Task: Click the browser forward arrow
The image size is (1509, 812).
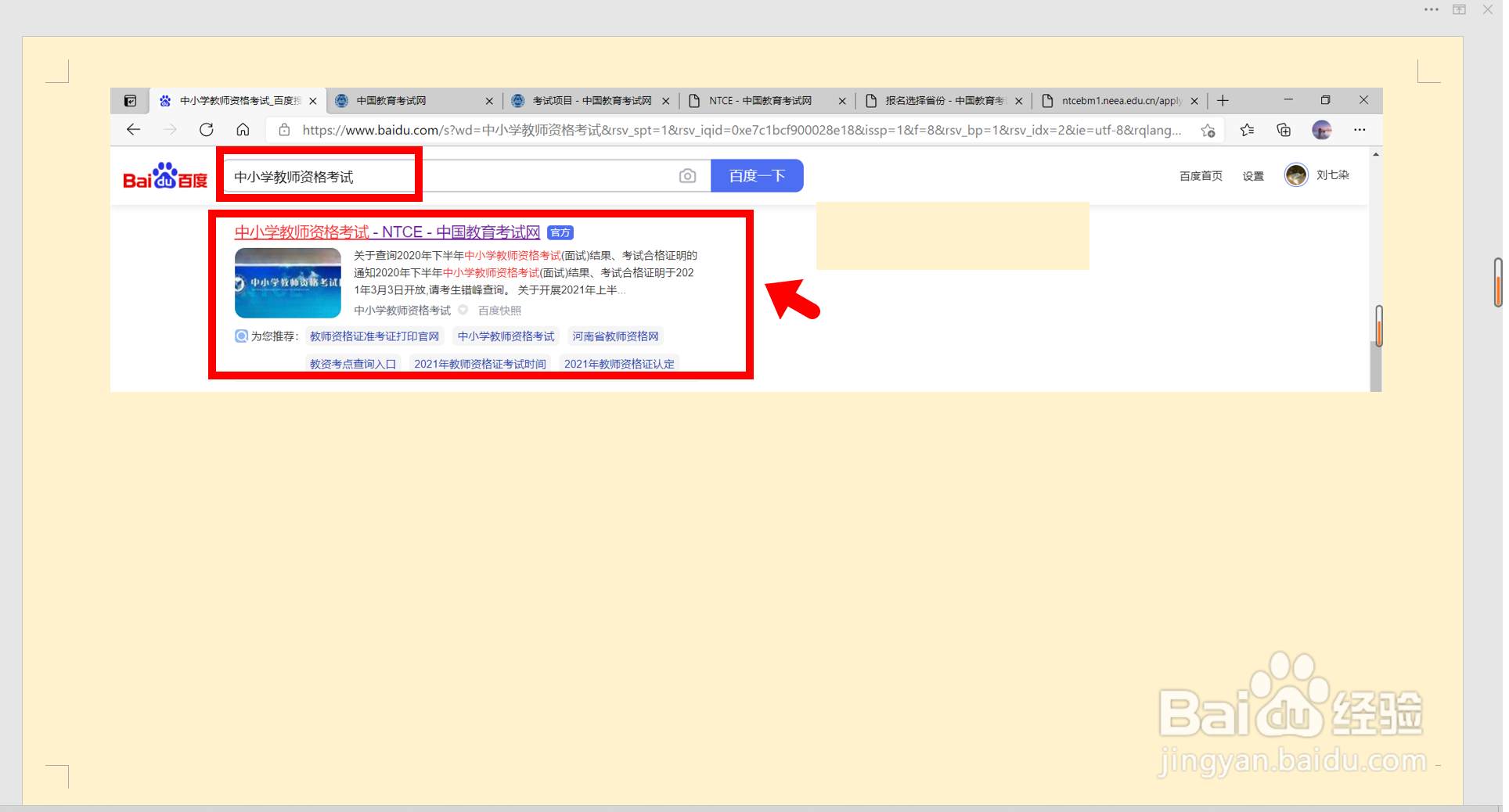Action: click(x=170, y=130)
